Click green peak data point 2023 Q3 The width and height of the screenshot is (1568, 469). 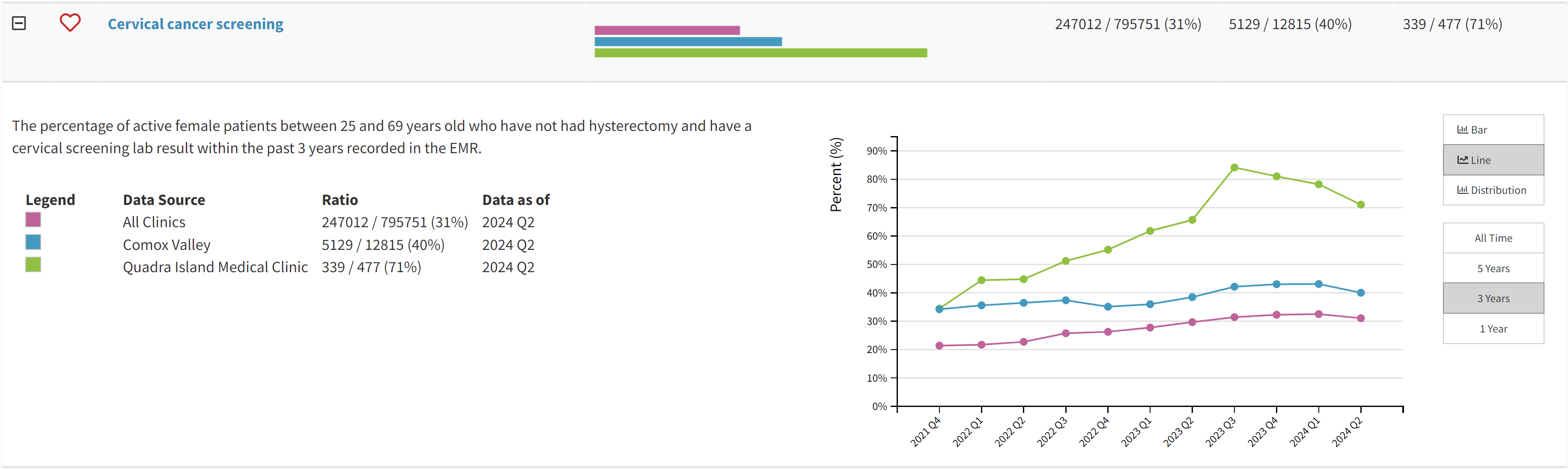(x=1234, y=167)
